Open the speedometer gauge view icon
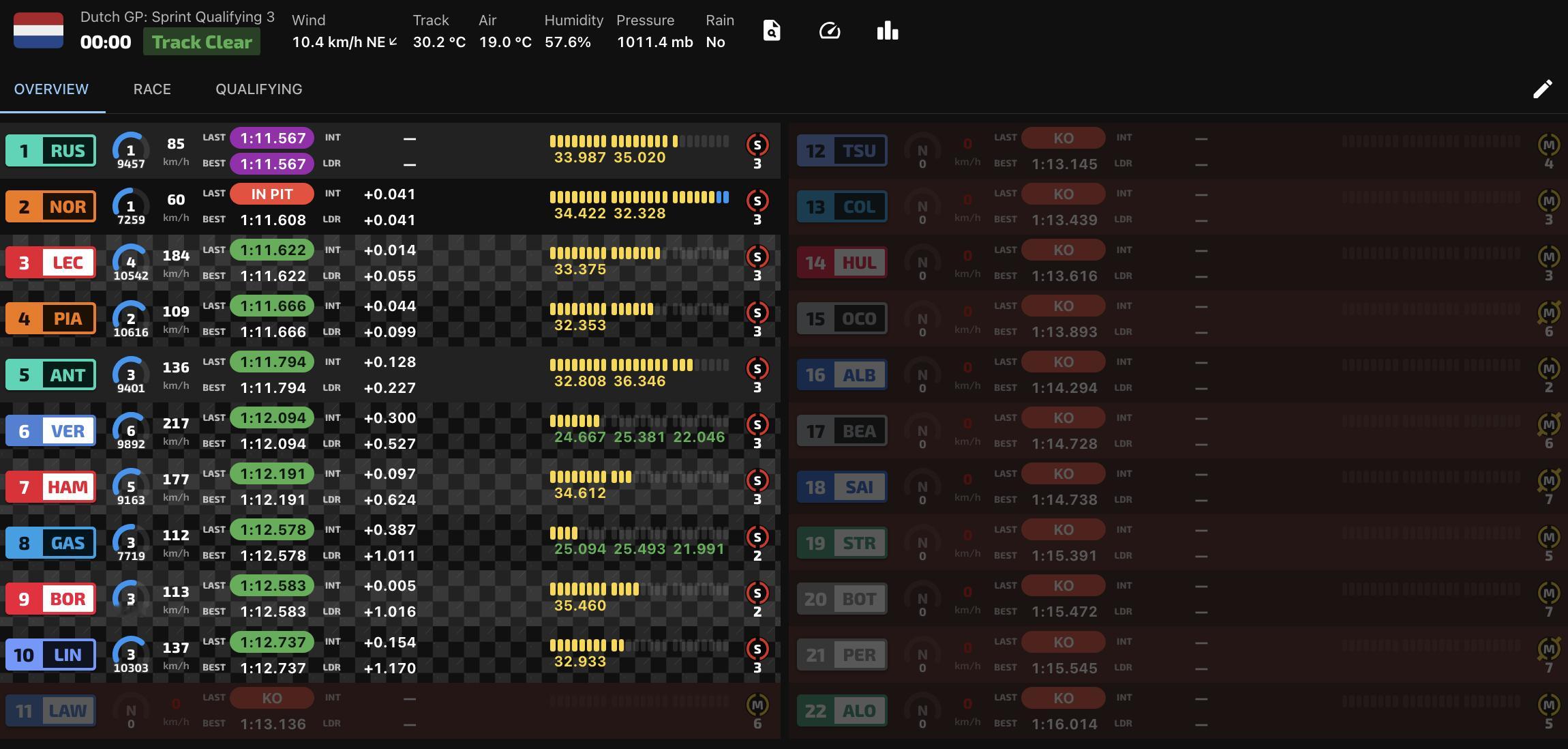The height and width of the screenshot is (749, 1568). pyautogui.click(x=829, y=31)
